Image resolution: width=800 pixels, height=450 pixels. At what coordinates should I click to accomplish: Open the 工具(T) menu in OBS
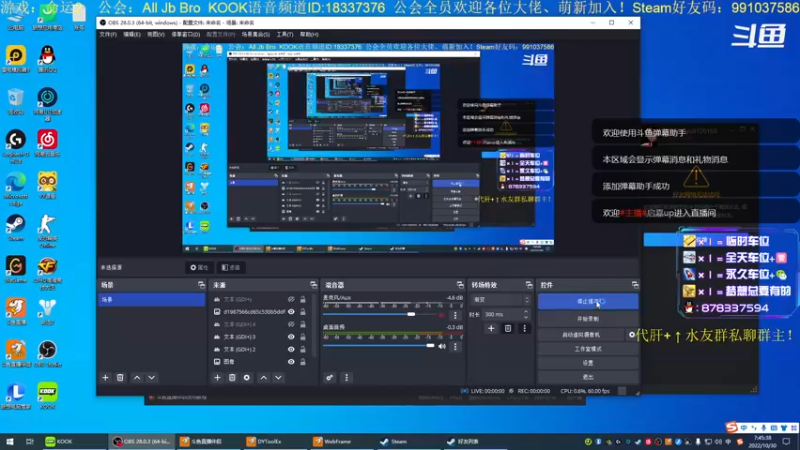(x=285, y=34)
